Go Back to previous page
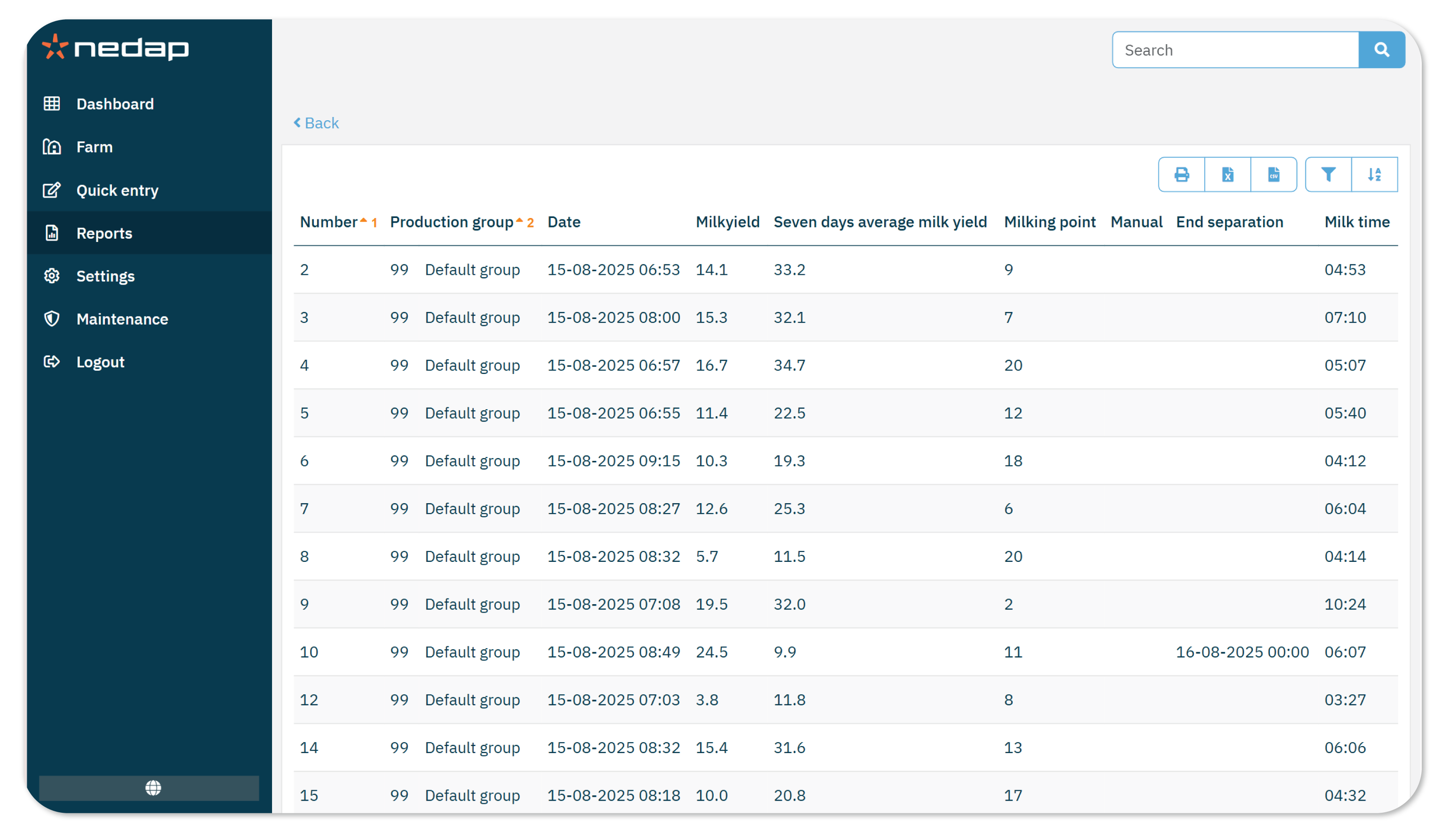The image size is (1449, 840). click(316, 123)
